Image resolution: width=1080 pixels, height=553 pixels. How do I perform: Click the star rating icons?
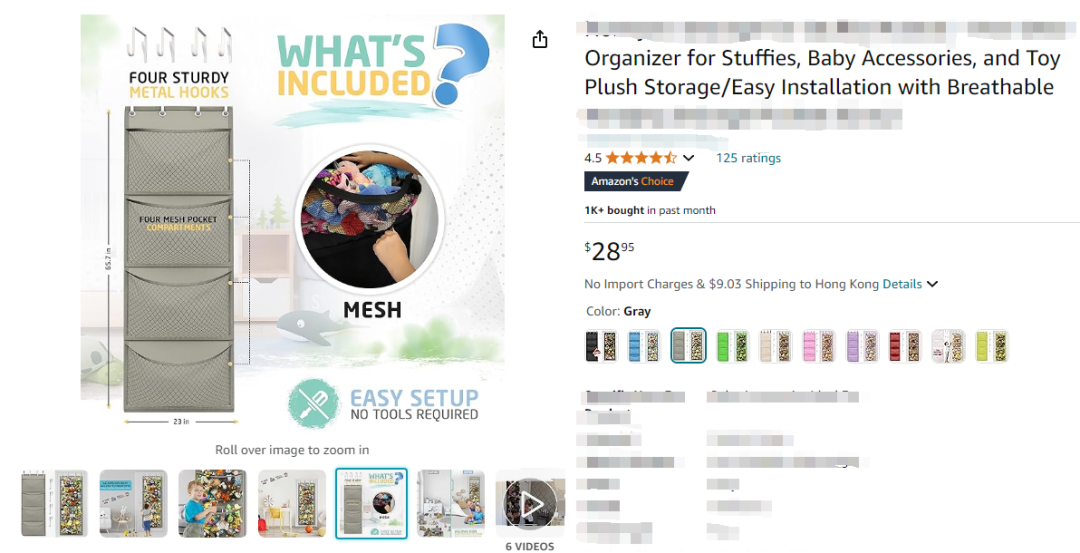point(641,158)
